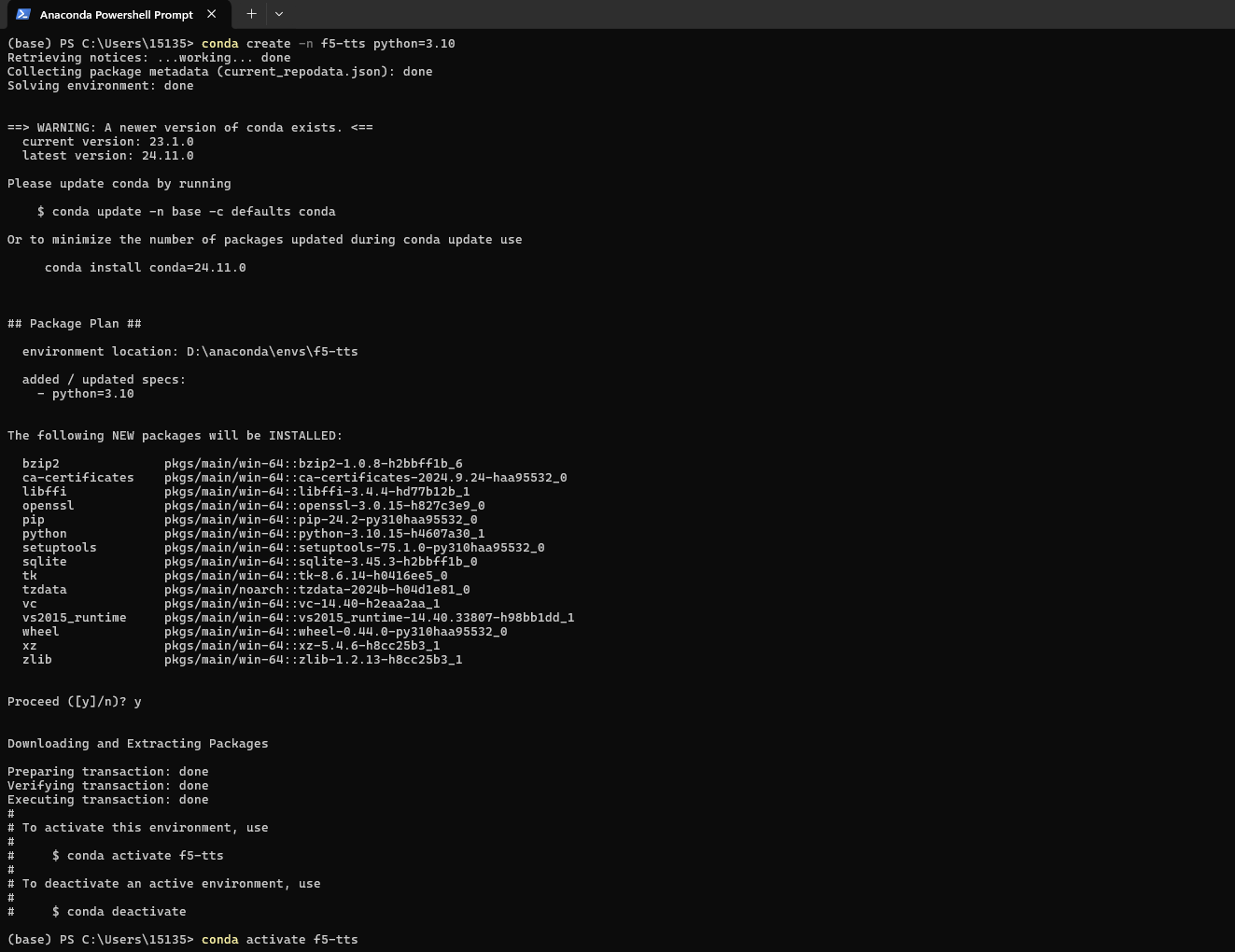Click the 'Verifying transaction: done' line

pos(108,786)
